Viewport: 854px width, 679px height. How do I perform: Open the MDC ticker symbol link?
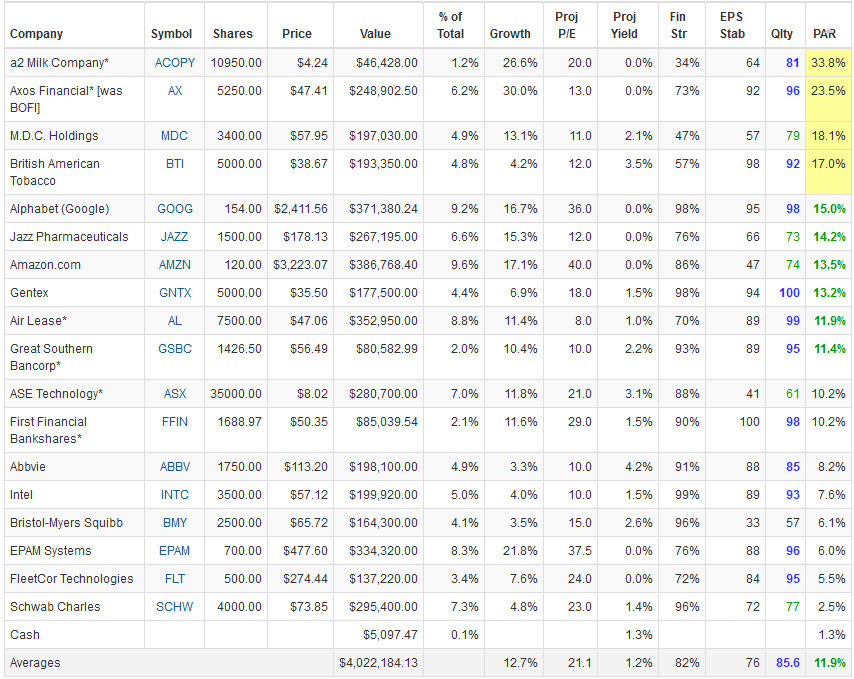tap(174, 136)
